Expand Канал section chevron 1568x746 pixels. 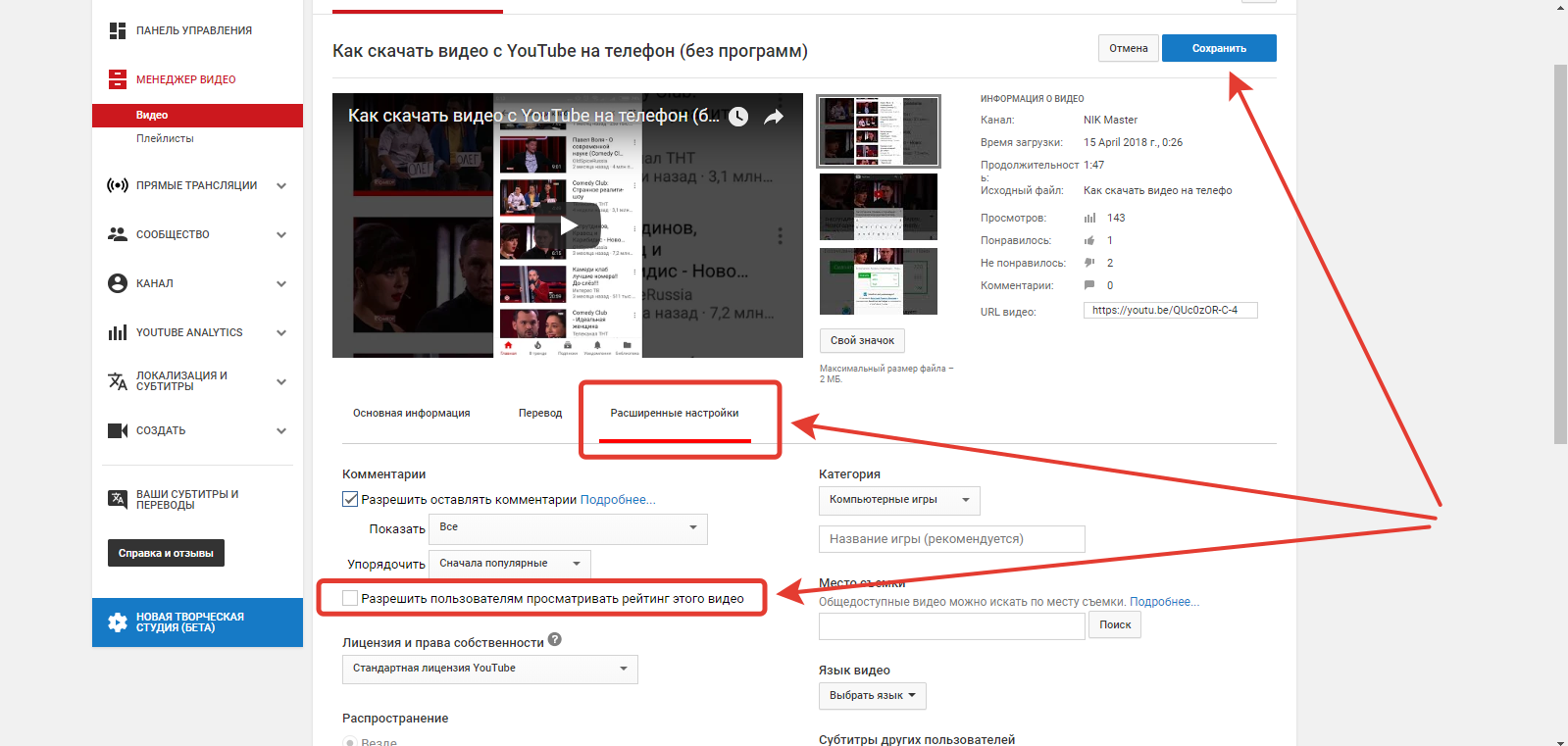pos(281,283)
